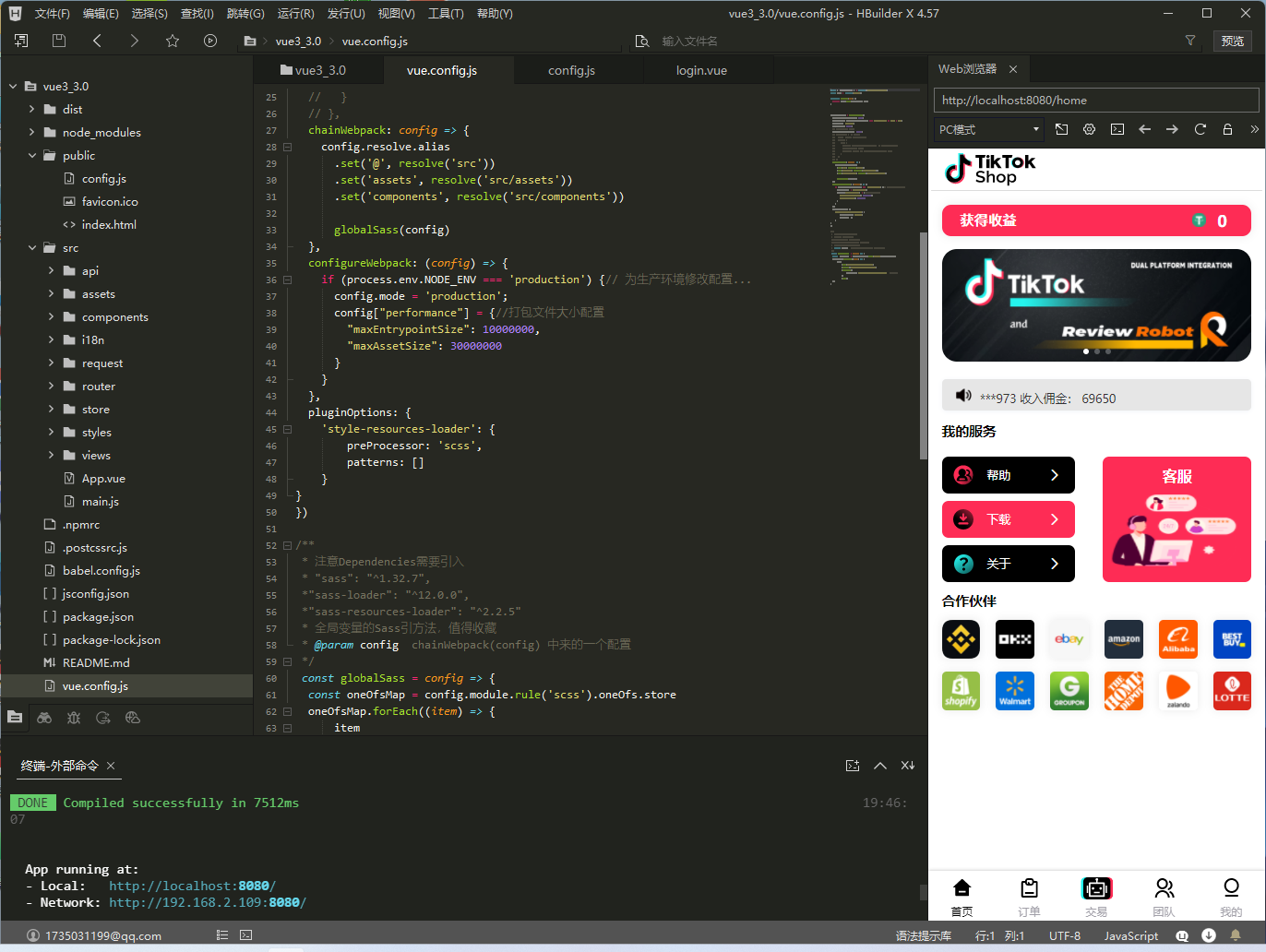Go back using the toolbar left arrow
Image resolution: width=1266 pixels, height=952 pixels.
(97, 41)
